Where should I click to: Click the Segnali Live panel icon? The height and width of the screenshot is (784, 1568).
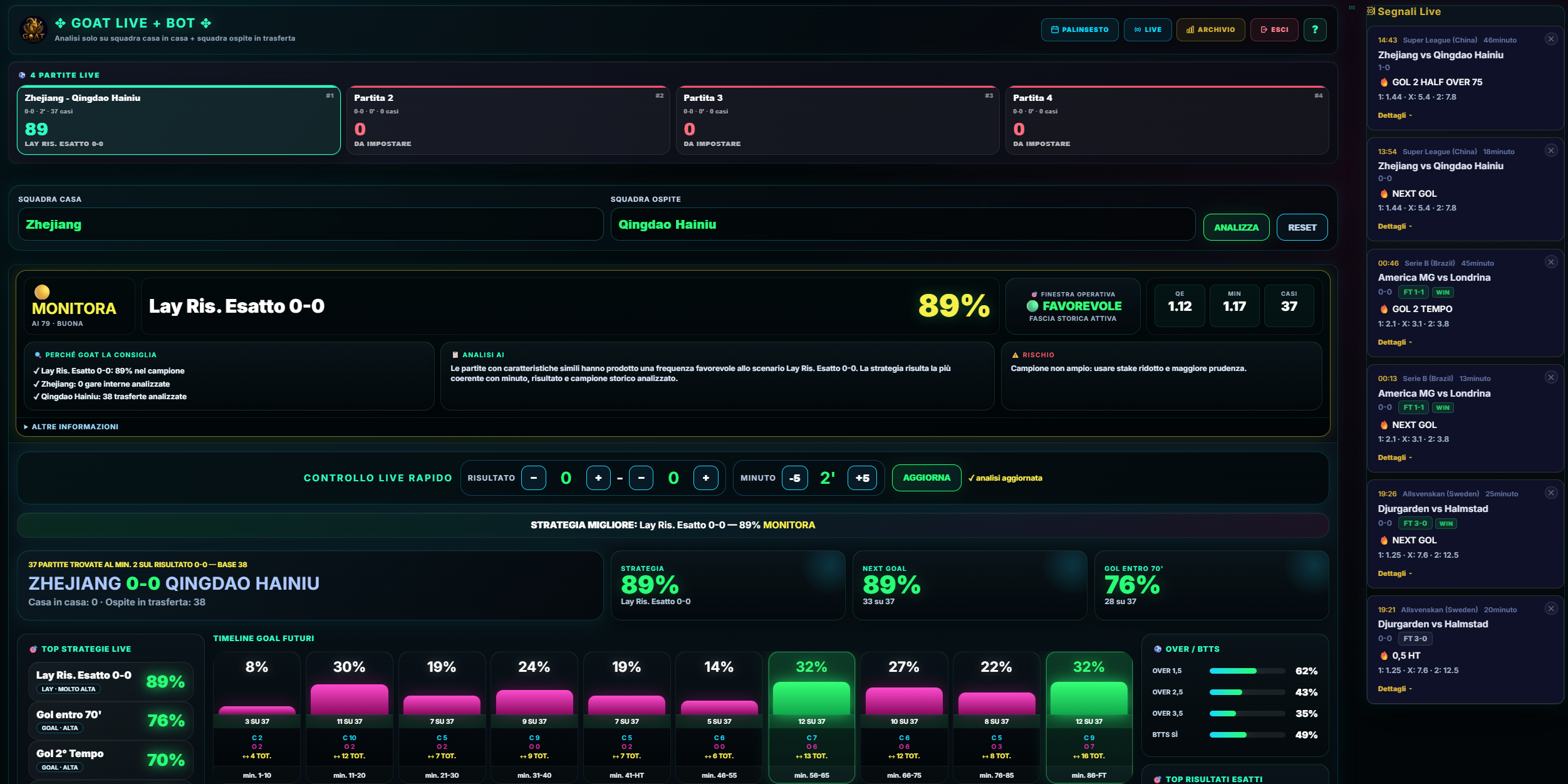tap(1371, 11)
